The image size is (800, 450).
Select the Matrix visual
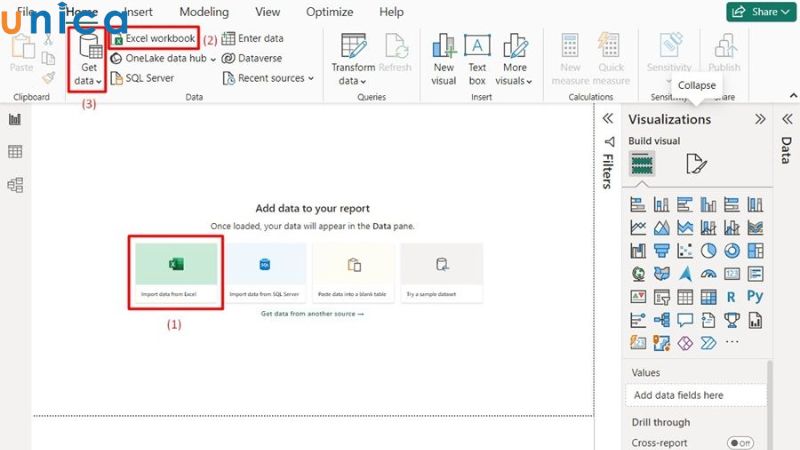(708, 297)
